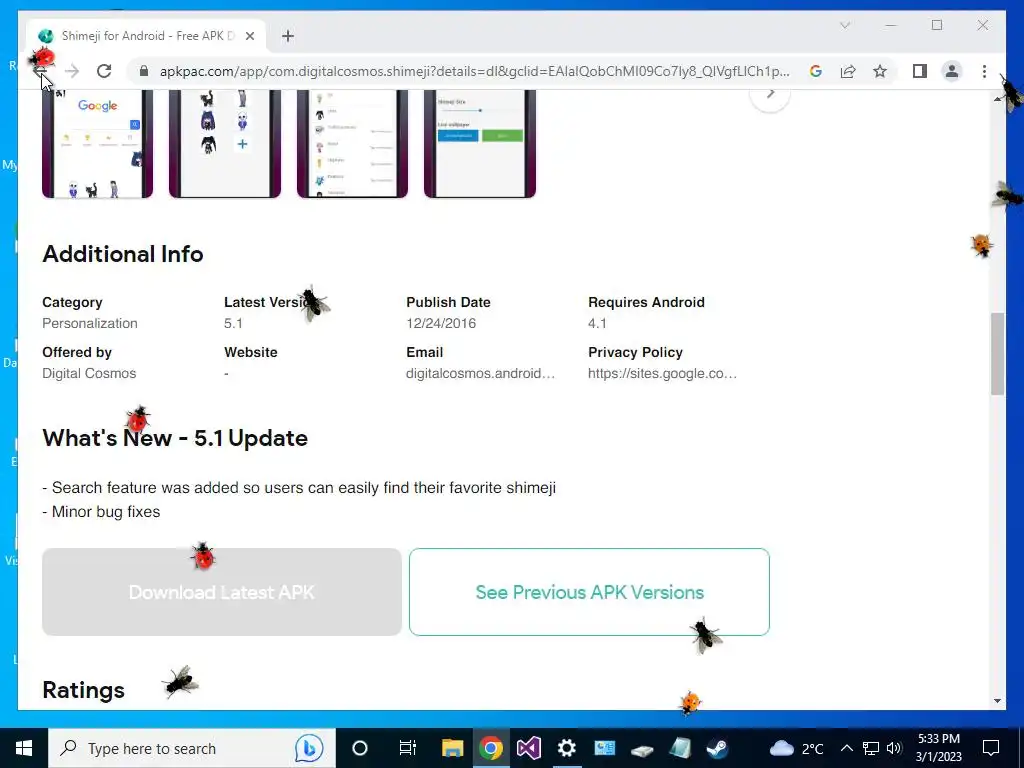Click the Latest Version 5.1 value

pyautogui.click(x=233, y=323)
